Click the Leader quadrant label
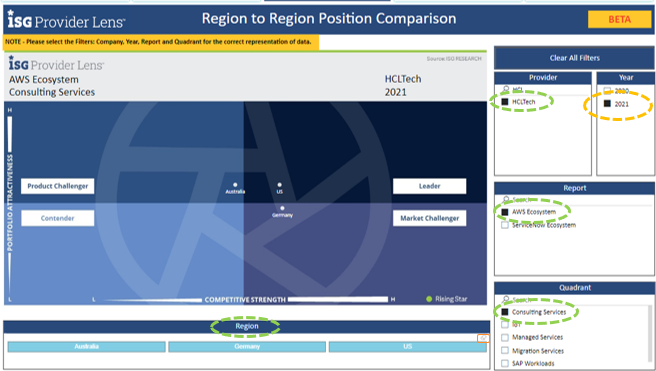Screen dimensions: 656x371 [429, 186]
